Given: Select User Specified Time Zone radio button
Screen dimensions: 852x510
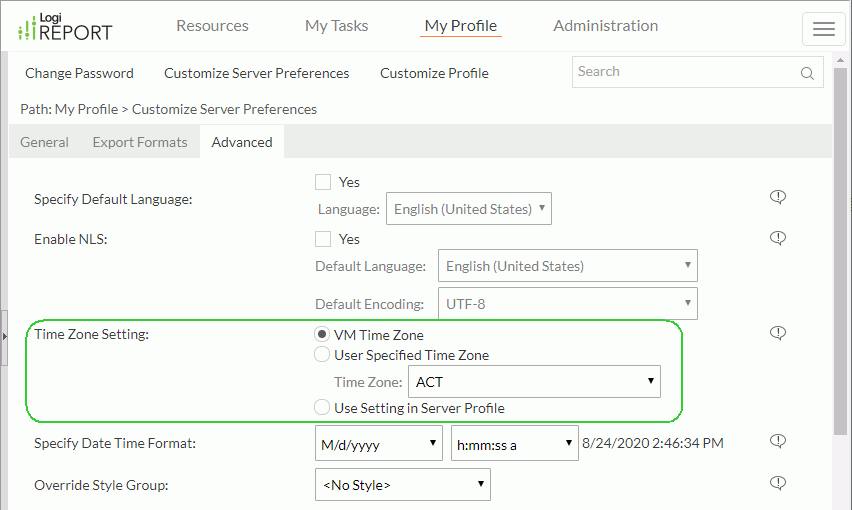Looking at the screenshot, I should tap(322, 355).
